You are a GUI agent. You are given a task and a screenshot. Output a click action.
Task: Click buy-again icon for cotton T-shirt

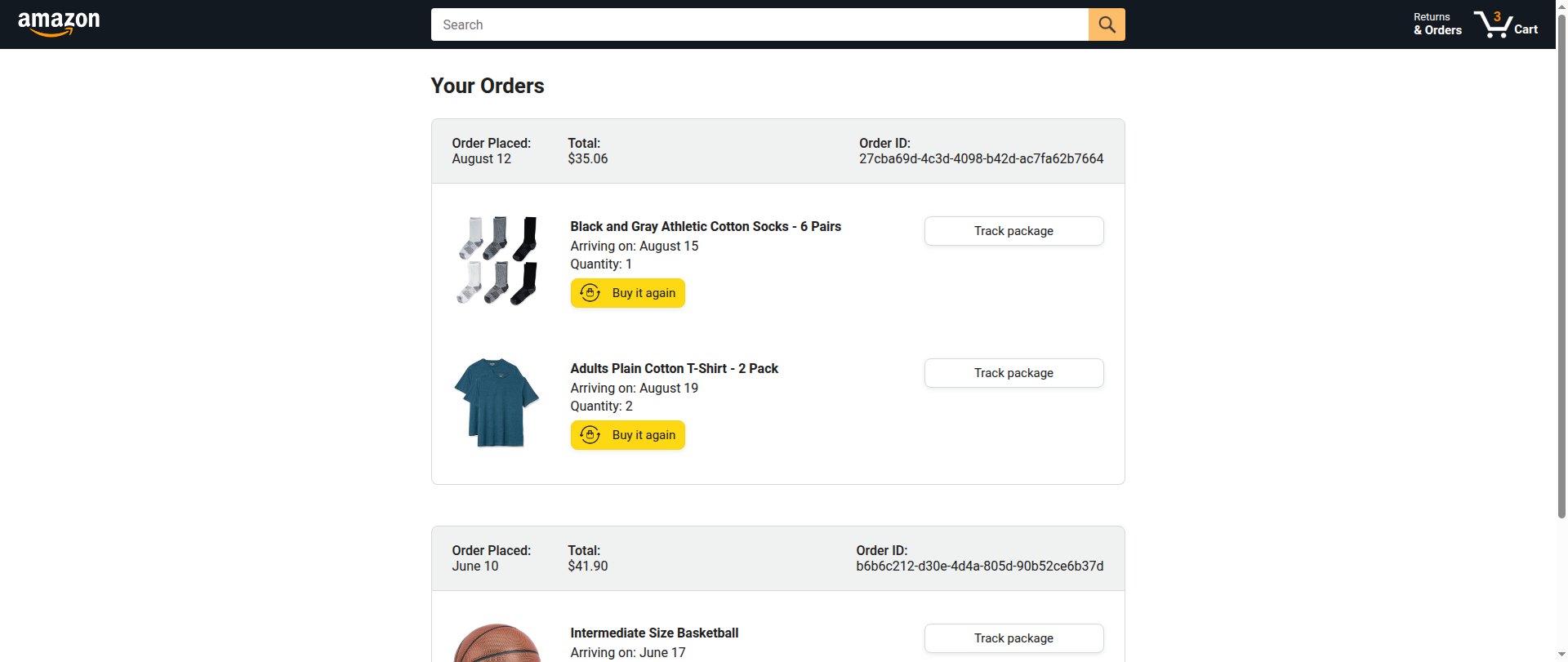(x=590, y=435)
